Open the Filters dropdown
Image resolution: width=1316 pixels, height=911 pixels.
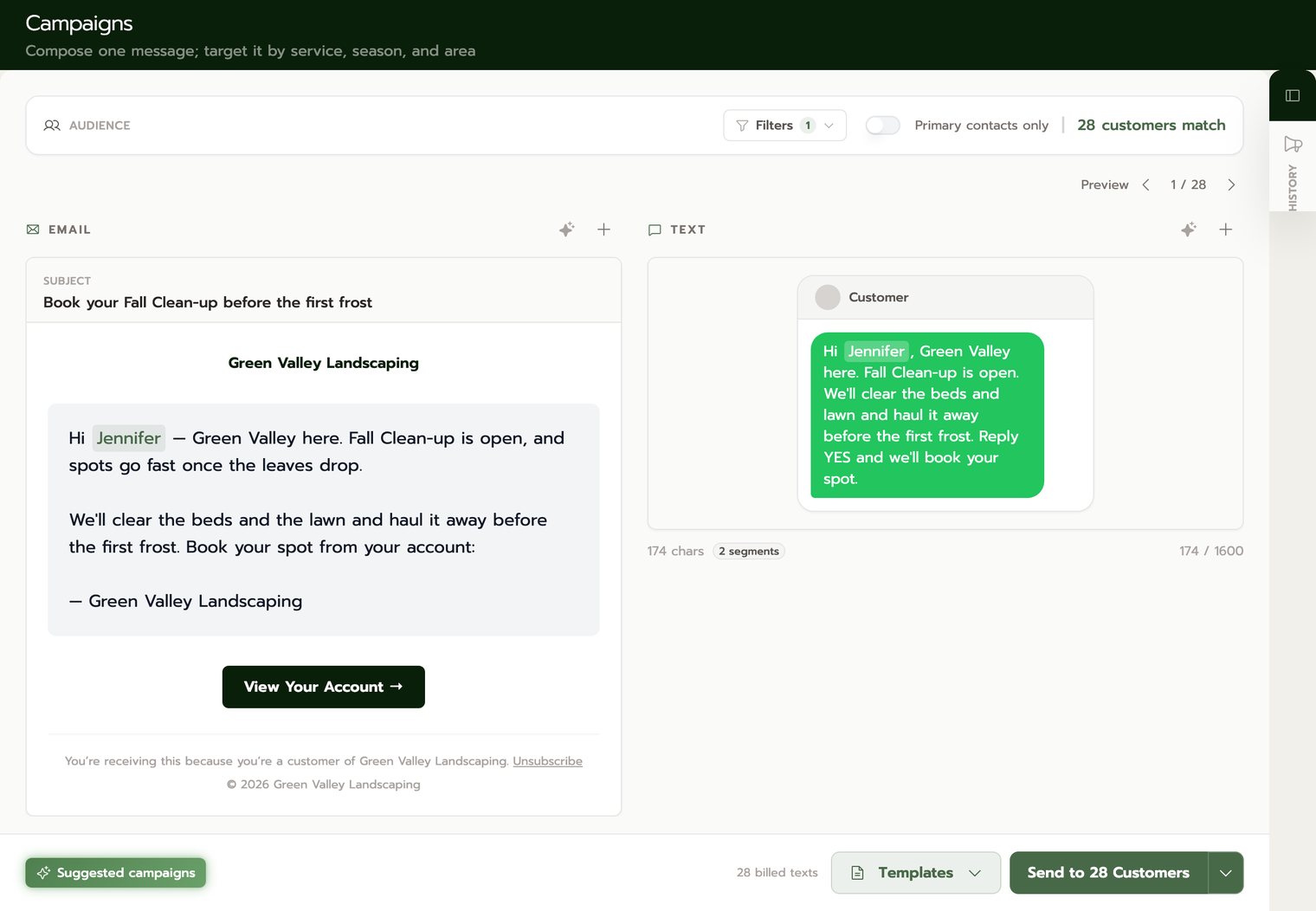pyautogui.click(x=784, y=126)
